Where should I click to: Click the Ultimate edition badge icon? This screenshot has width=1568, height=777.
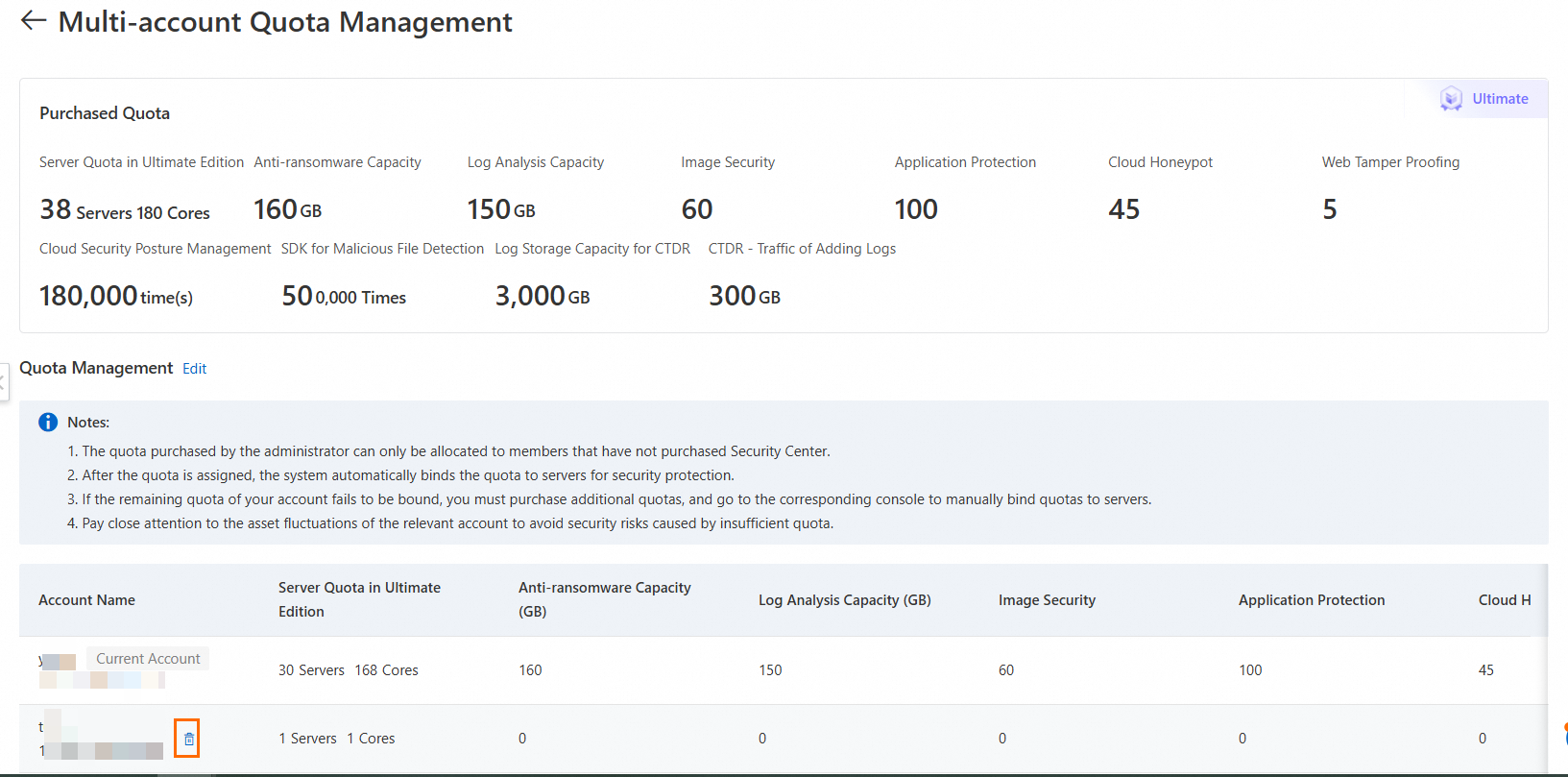tap(1450, 99)
